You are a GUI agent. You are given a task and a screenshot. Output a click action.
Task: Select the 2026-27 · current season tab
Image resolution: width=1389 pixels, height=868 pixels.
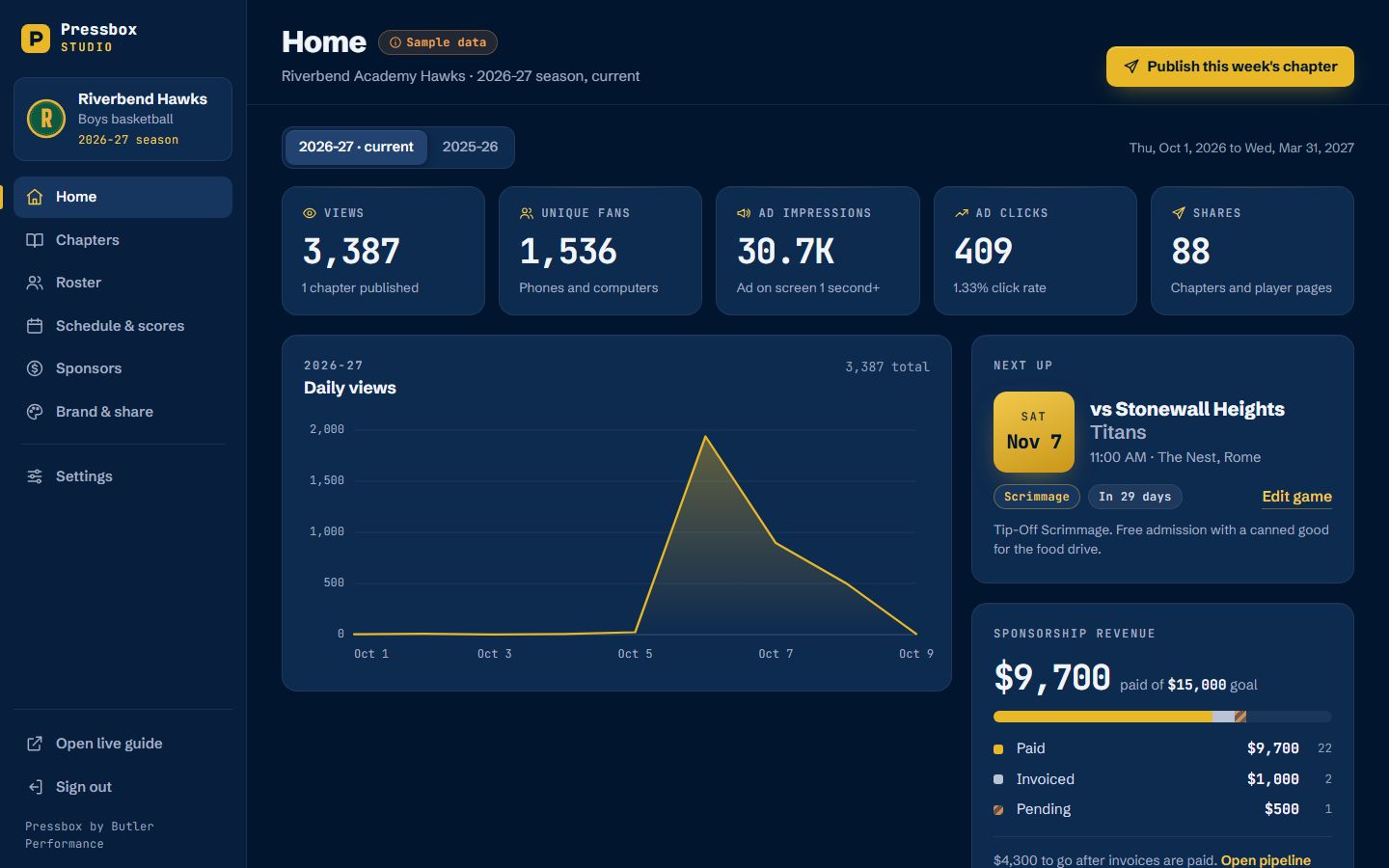pos(356,148)
